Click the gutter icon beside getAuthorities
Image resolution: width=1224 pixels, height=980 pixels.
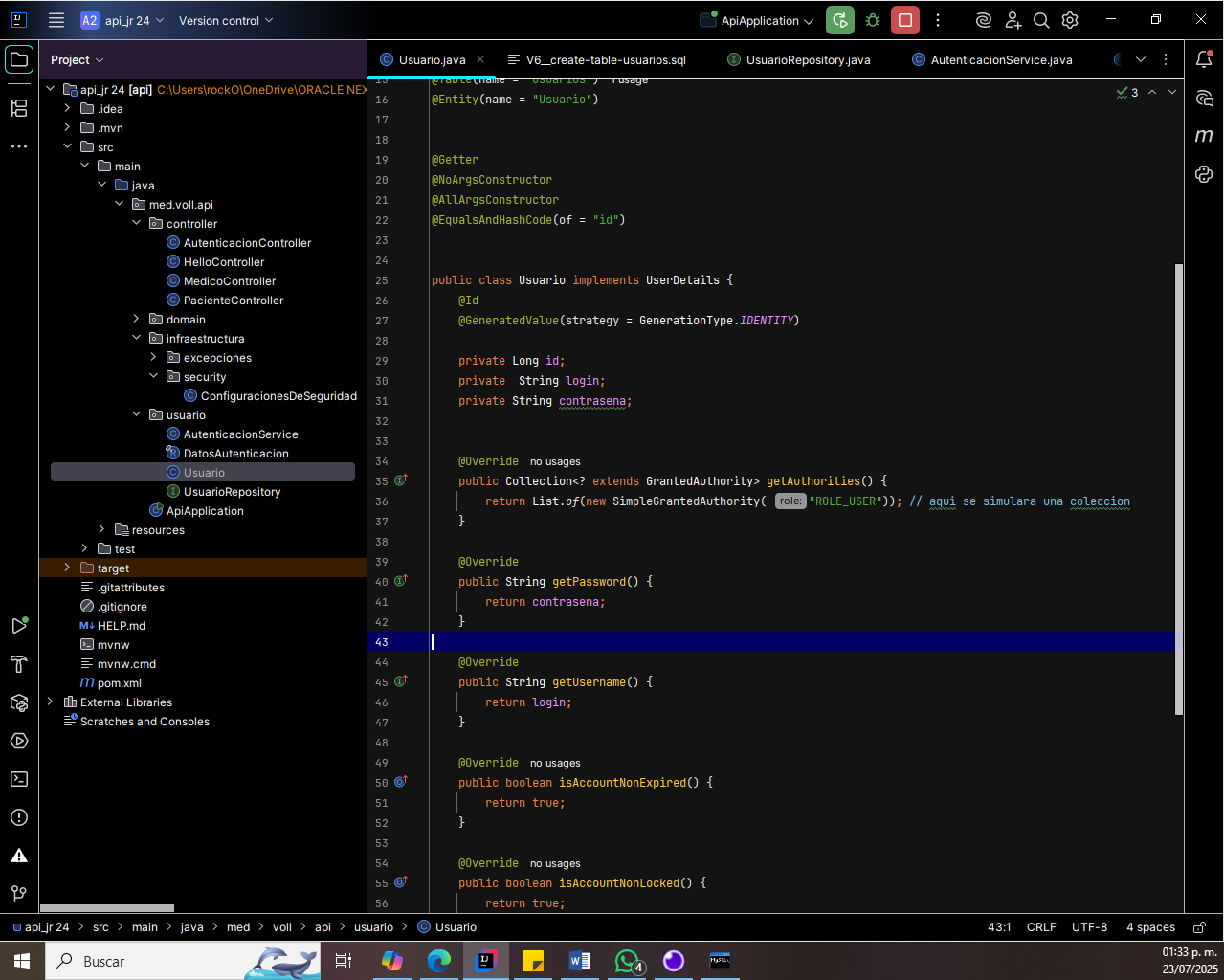pos(401,479)
